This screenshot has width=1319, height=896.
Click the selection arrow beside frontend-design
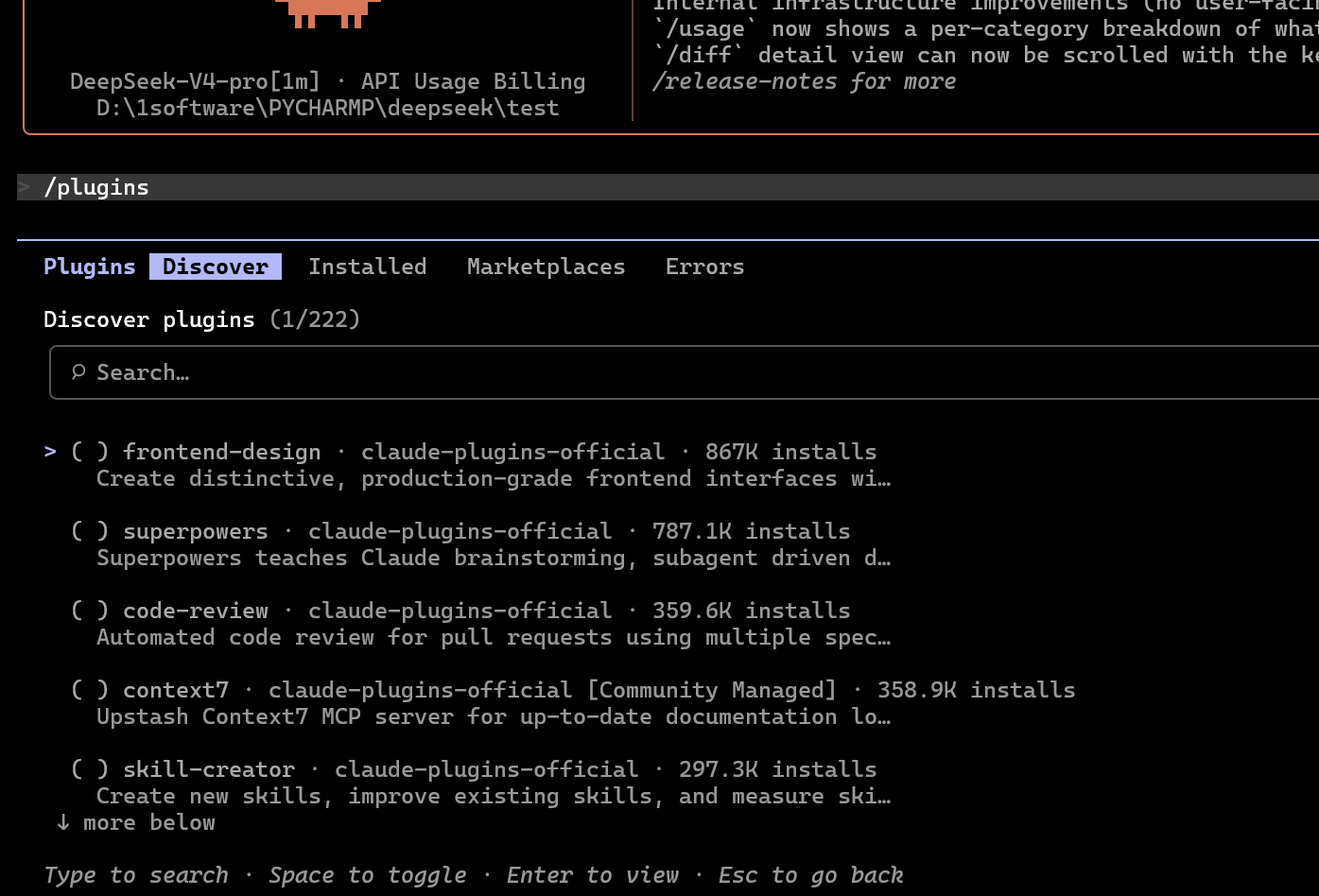pos(50,452)
